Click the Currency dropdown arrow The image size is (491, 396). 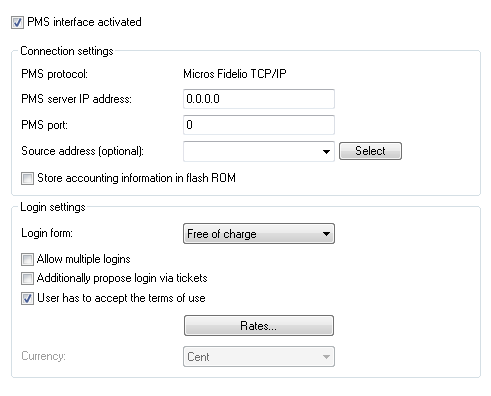[326, 357]
